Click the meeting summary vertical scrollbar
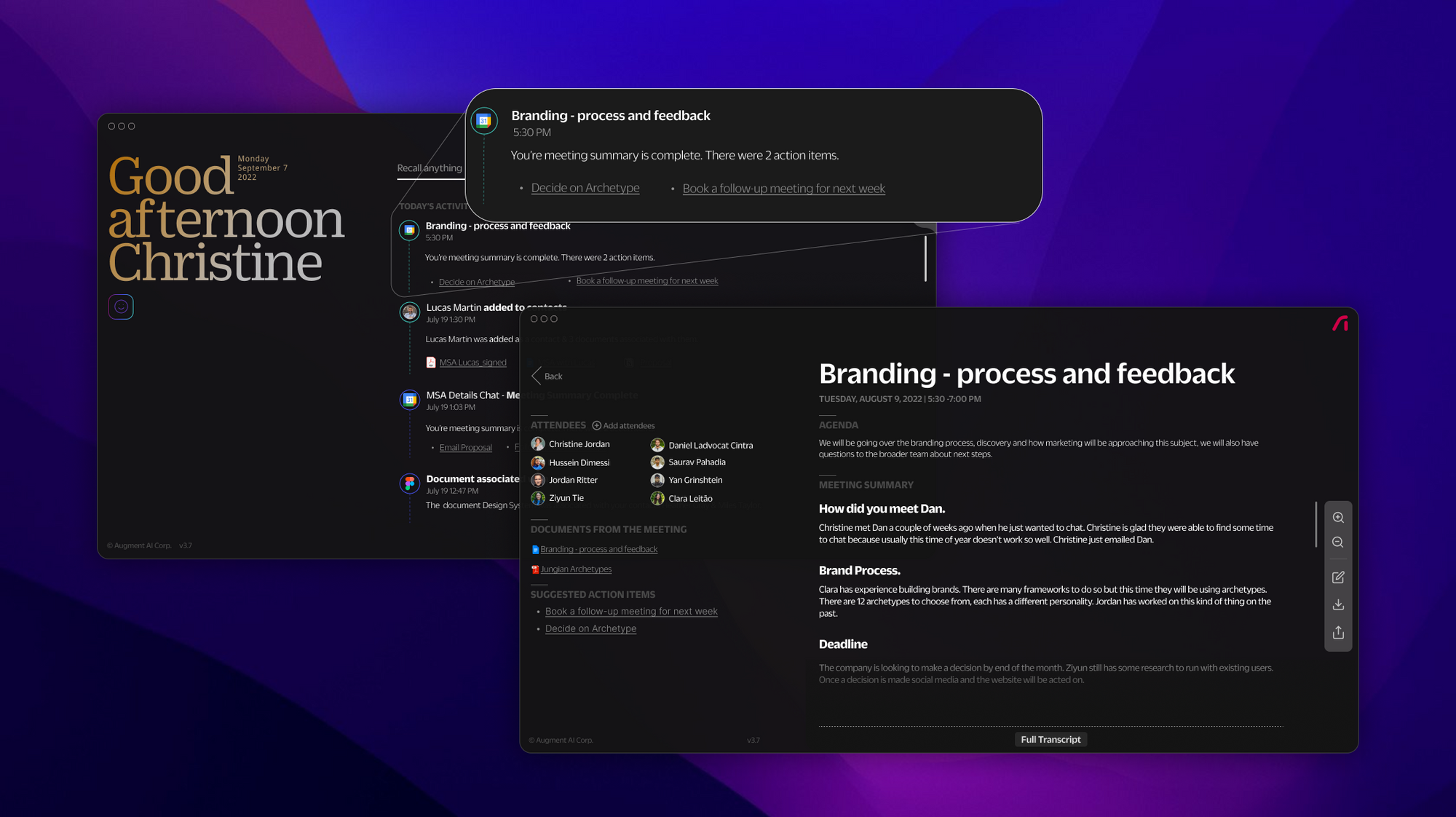The image size is (1456, 817). [x=1315, y=524]
